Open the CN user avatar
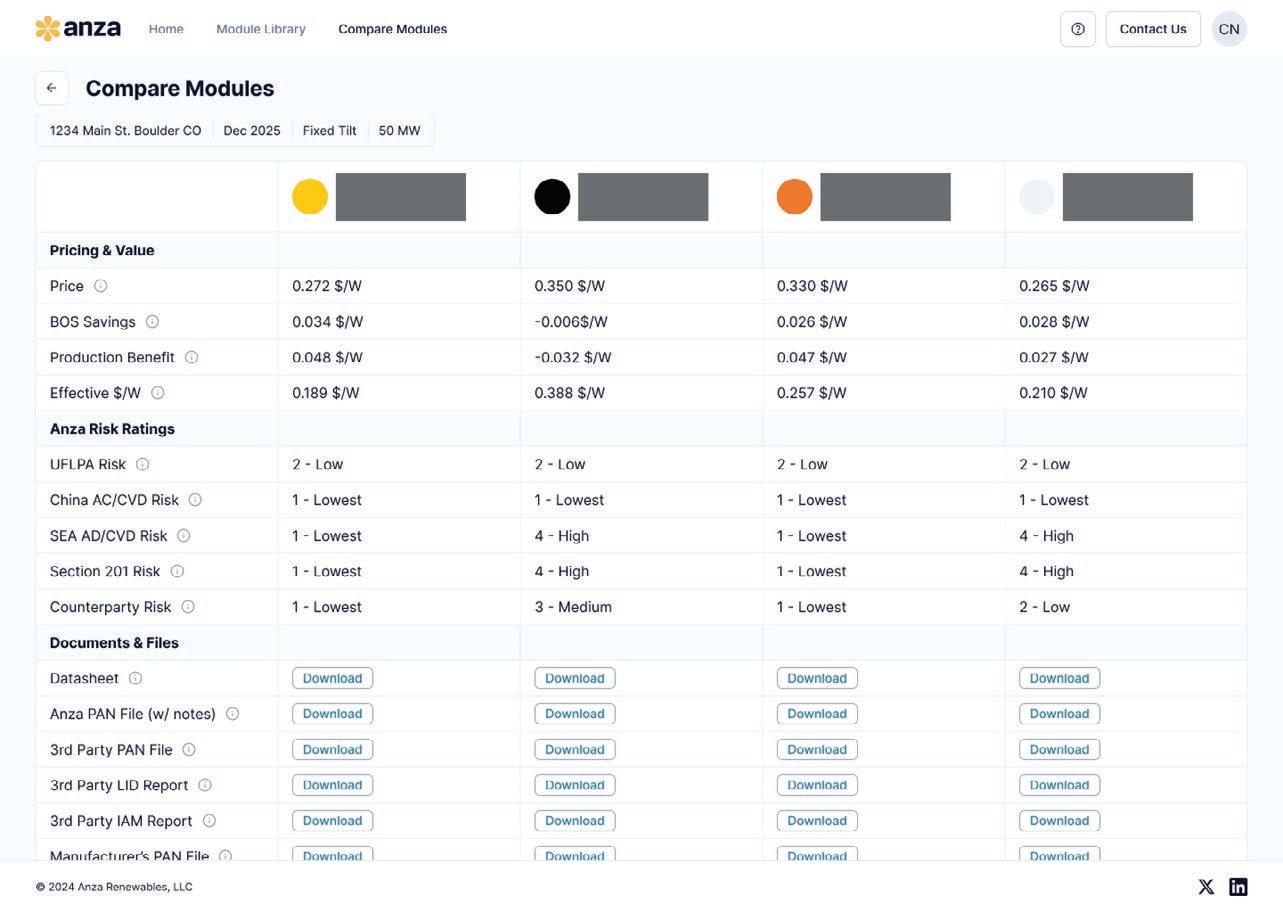Screen dimensions: 1283x913 click(x=1229, y=29)
